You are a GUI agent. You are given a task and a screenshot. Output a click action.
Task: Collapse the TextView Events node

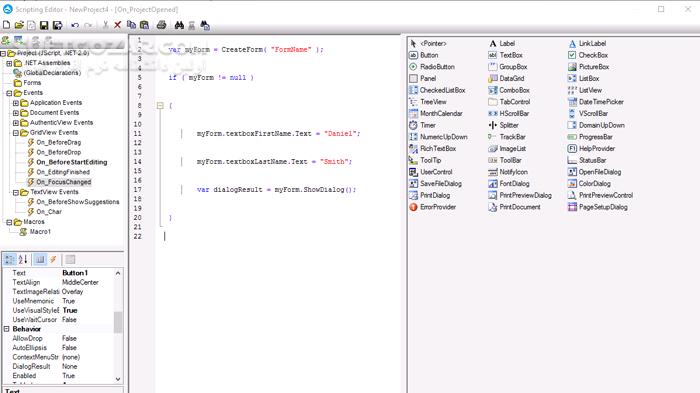(x=16, y=192)
